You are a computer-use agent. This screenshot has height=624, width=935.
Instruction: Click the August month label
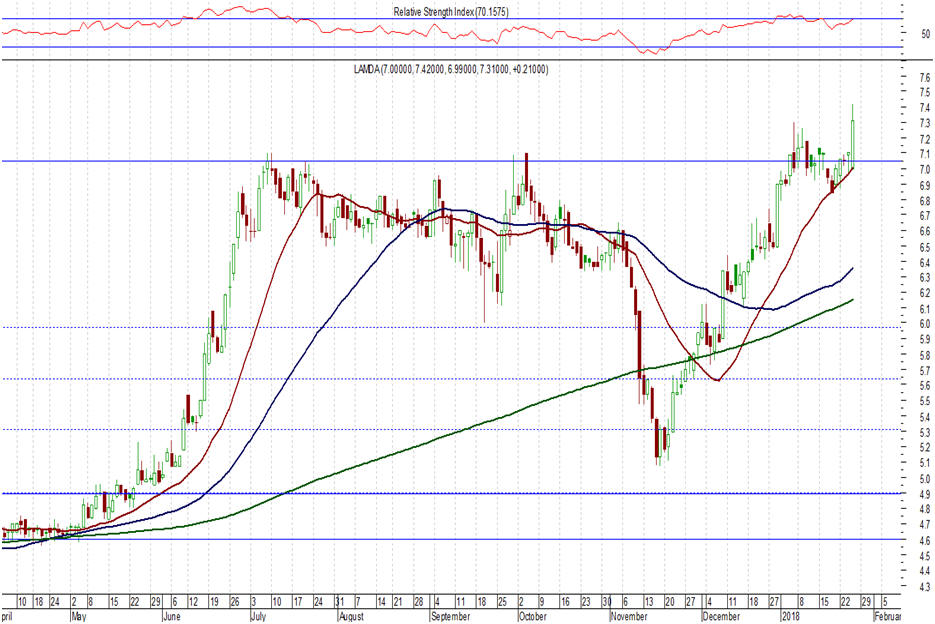351,616
